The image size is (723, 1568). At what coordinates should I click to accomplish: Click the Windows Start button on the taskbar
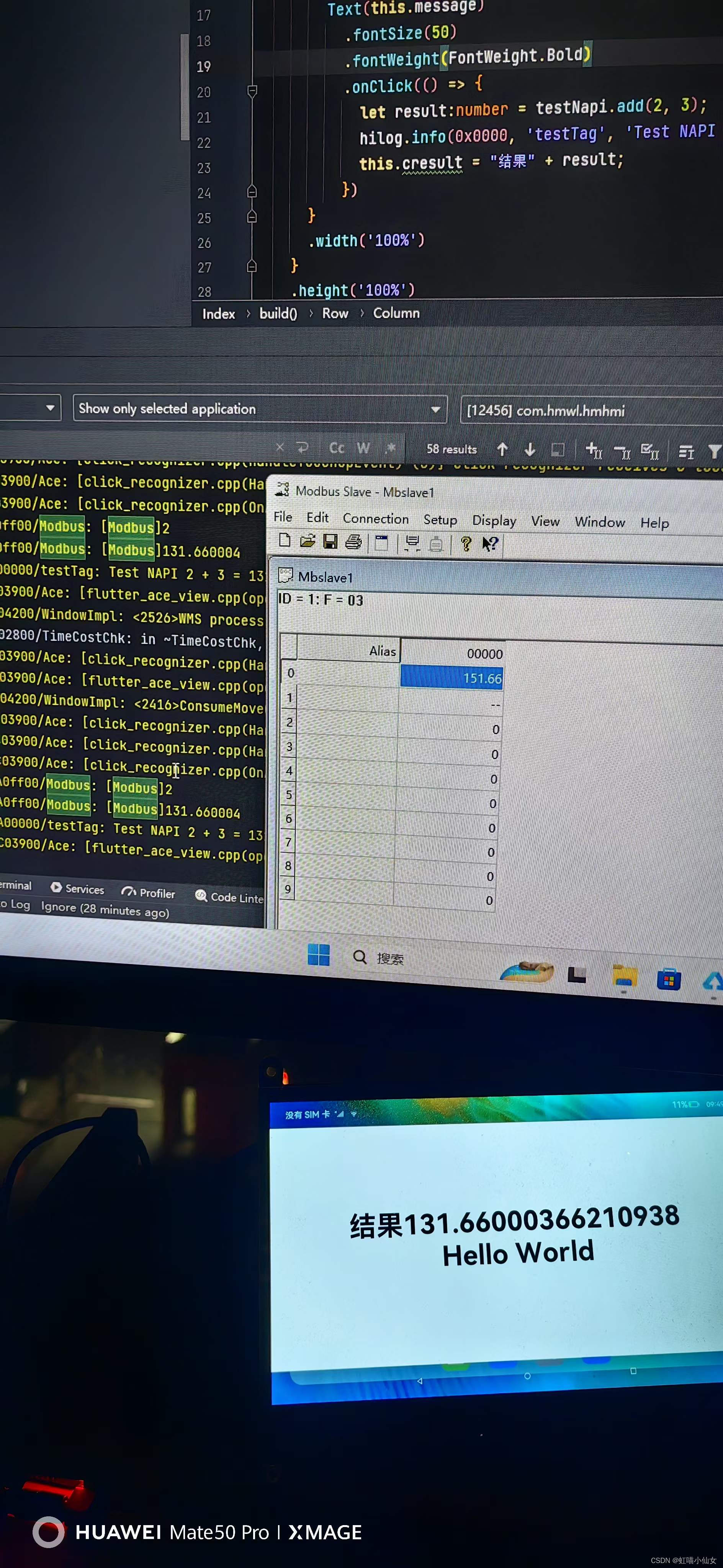coord(319,954)
